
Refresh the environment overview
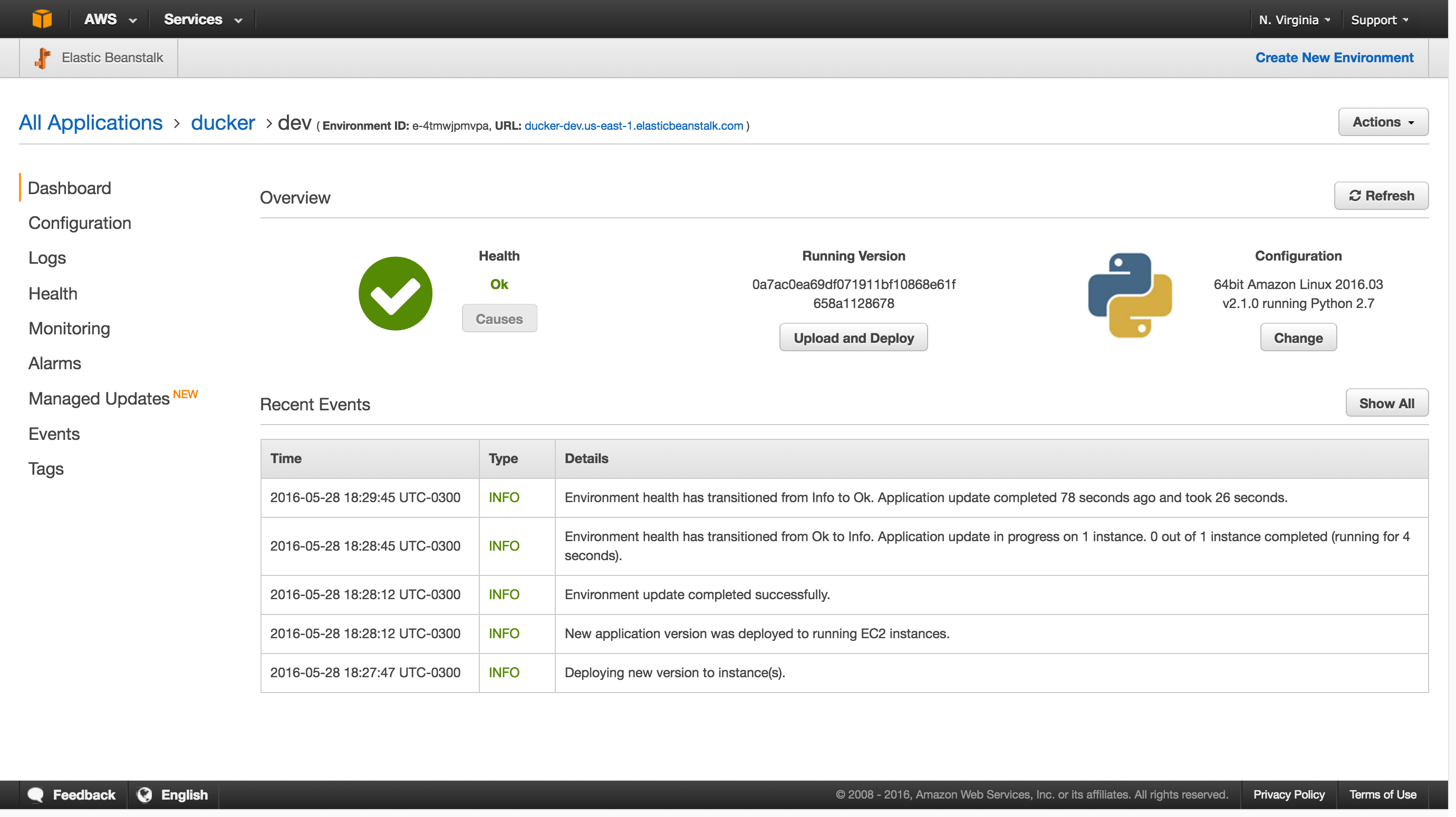(1381, 196)
